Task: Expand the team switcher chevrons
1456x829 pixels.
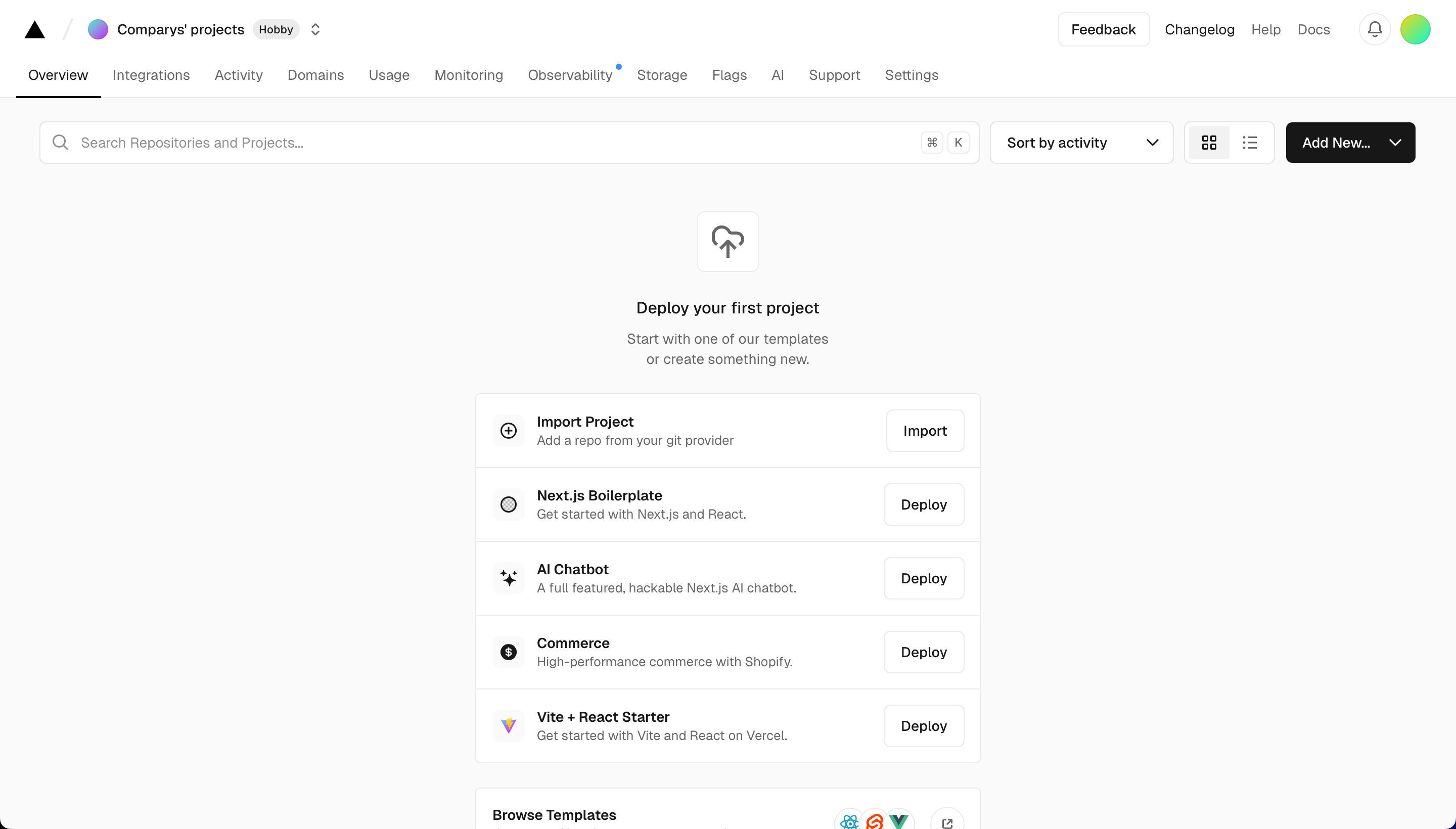Action: pyautogui.click(x=315, y=29)
